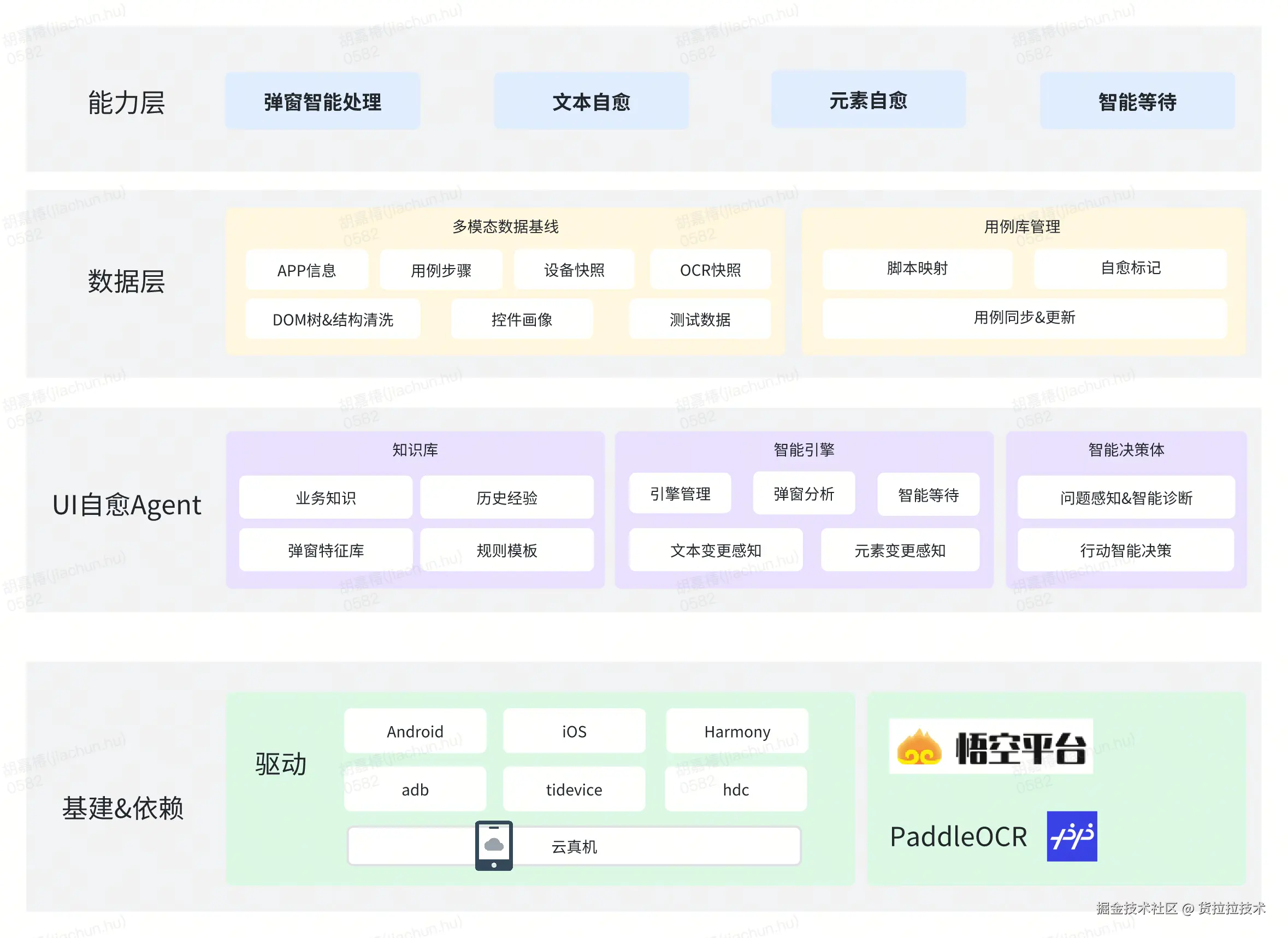This screenshot has width=1288, height=938.
Task: Click the Harmony driver box
Action: [736, 731]
